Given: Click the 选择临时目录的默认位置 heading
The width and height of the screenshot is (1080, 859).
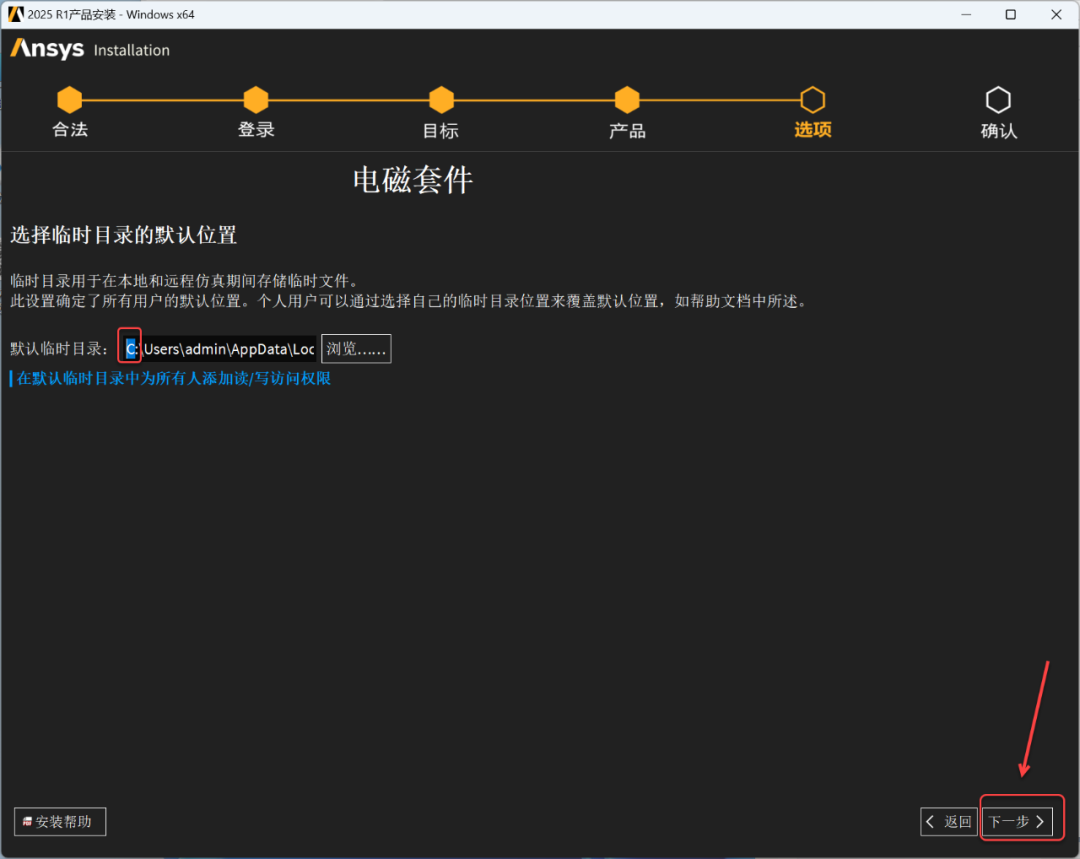Looking at the screenshot, I should [123, 235].
